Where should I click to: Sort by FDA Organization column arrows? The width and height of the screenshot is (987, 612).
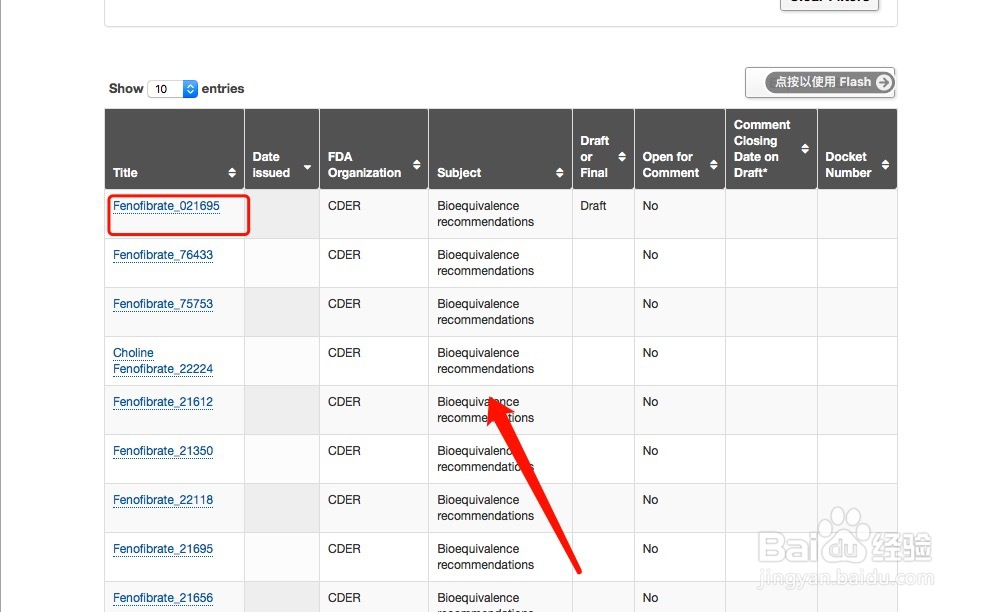416,164
